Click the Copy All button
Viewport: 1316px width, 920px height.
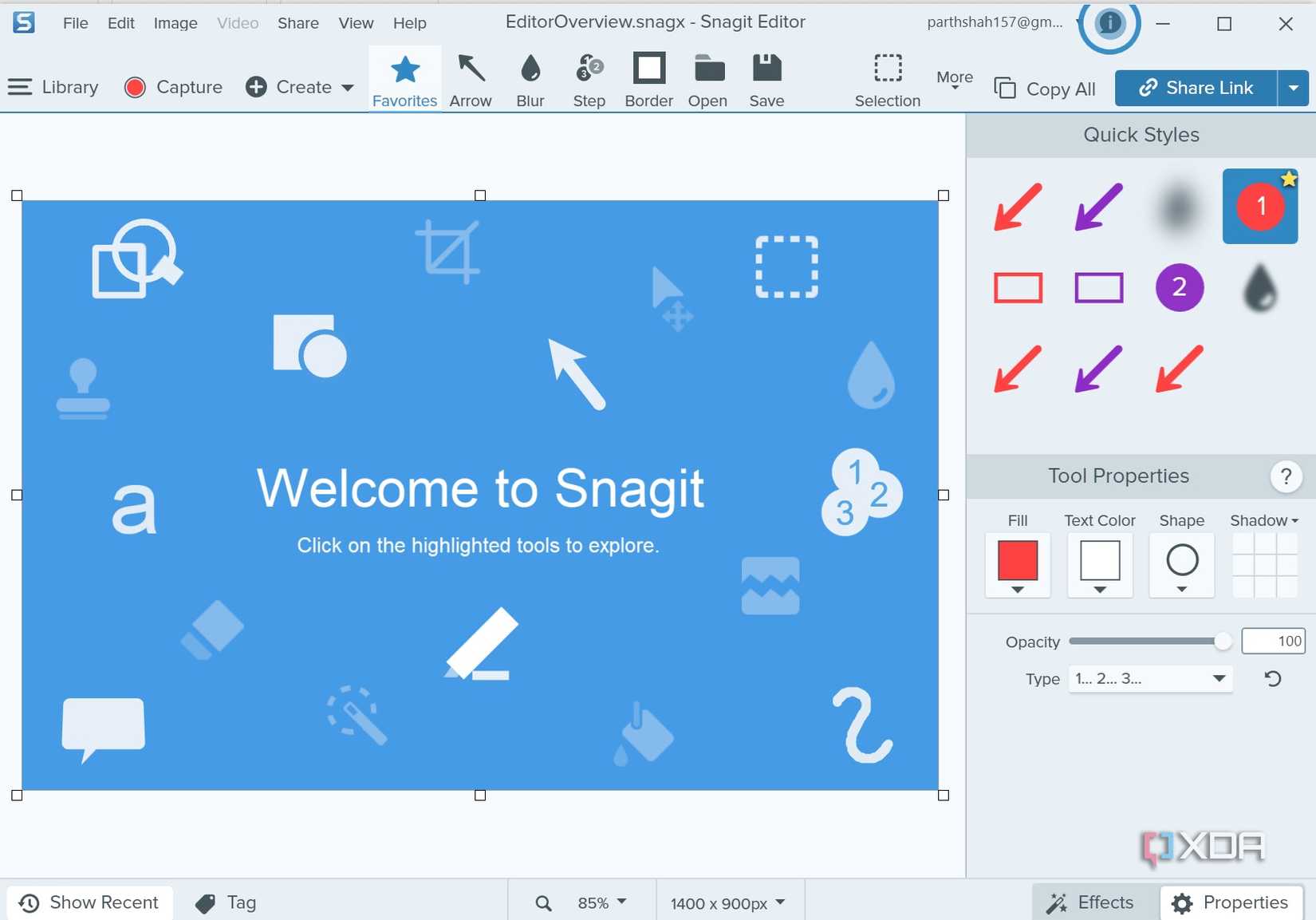click(1046, 89)
